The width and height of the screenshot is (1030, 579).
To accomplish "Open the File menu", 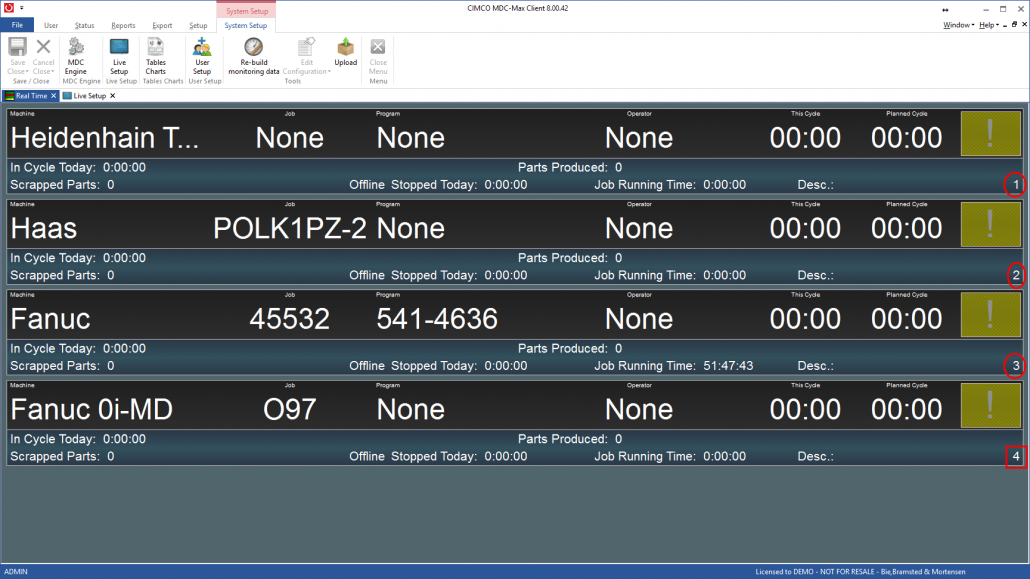I will [x=17, y=25].
